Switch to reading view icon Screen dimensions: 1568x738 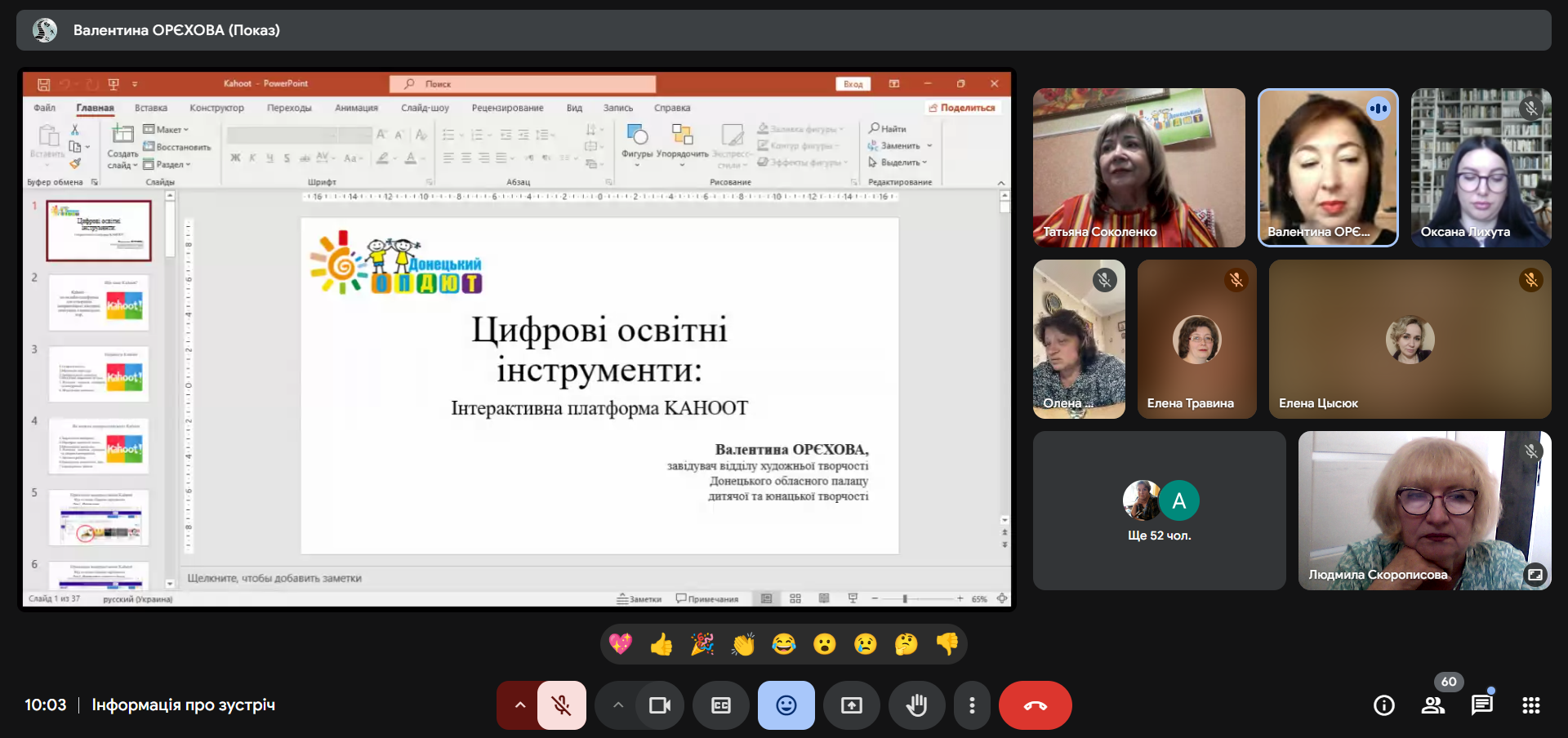click(x=824, y=598)
